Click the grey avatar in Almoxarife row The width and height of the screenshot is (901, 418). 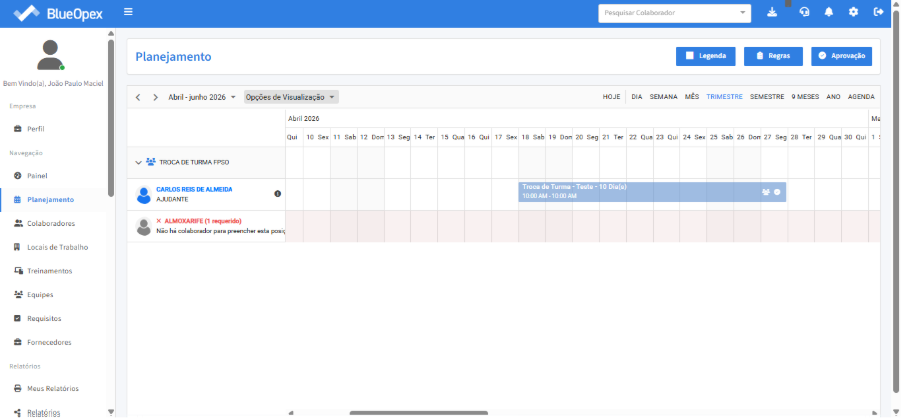(144, 227)
